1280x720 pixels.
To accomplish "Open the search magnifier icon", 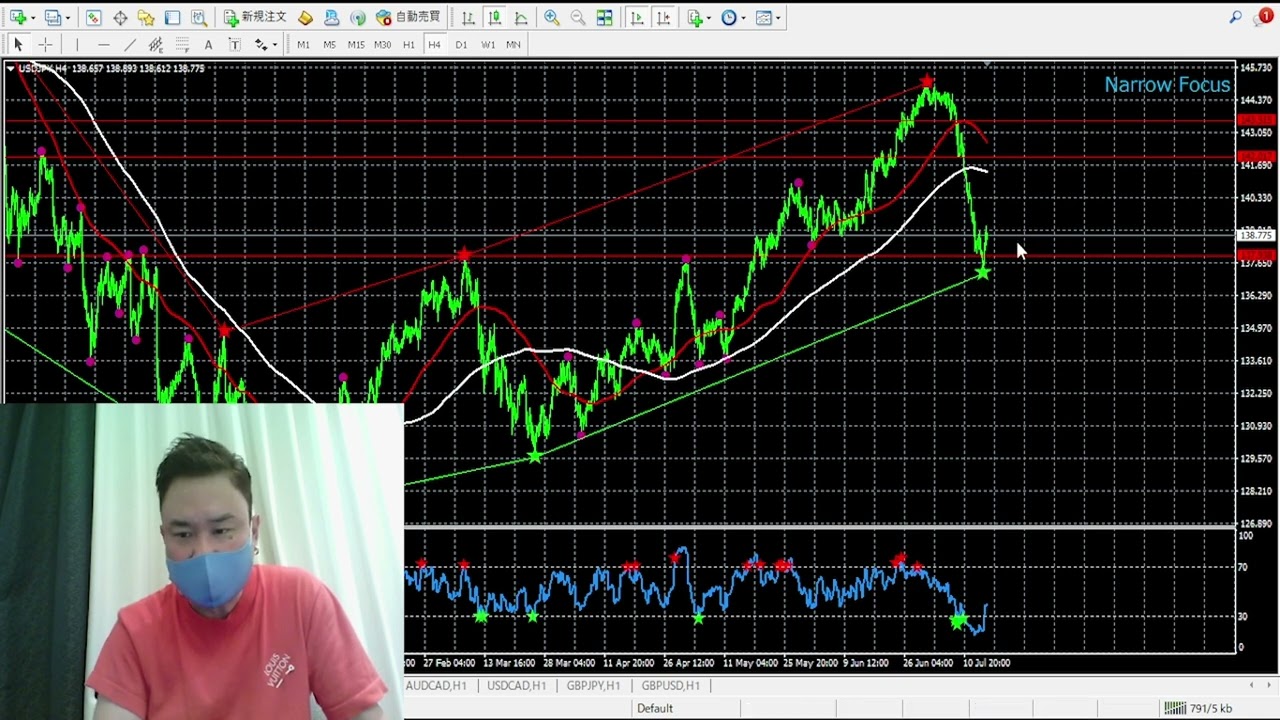I will 1236,17.
